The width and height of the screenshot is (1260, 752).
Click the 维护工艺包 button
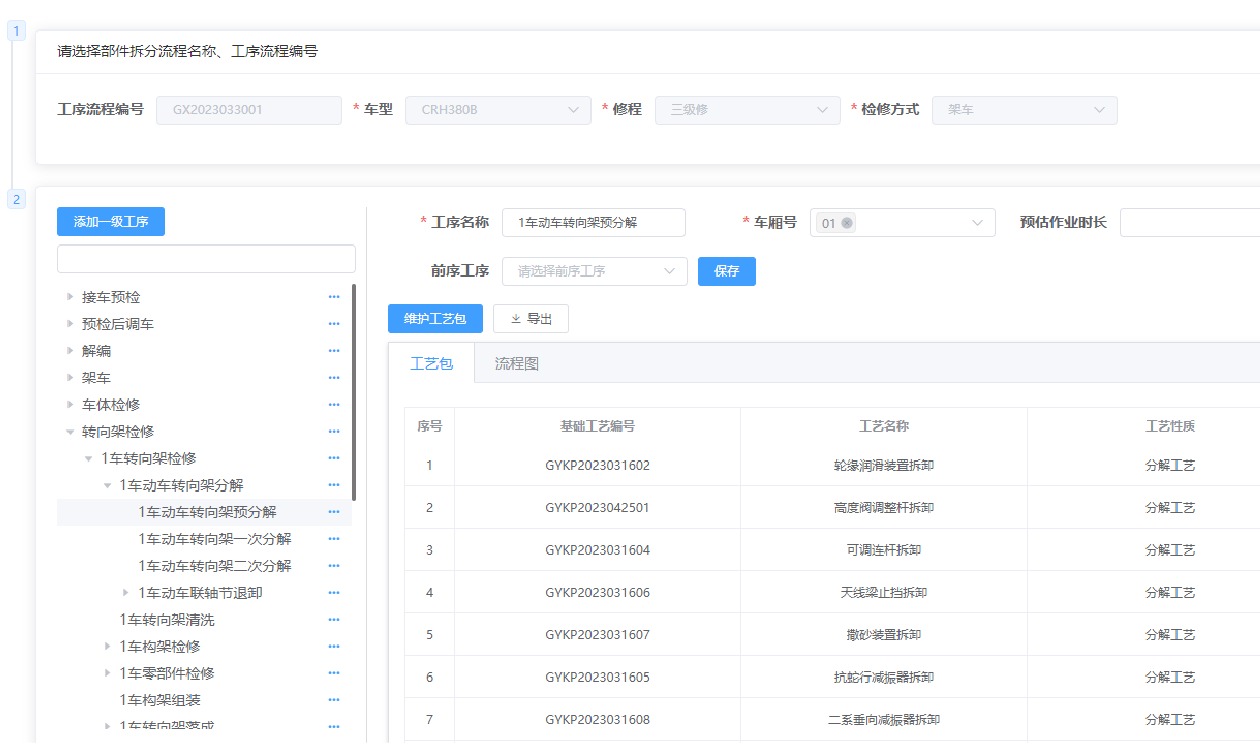point(435,319)
